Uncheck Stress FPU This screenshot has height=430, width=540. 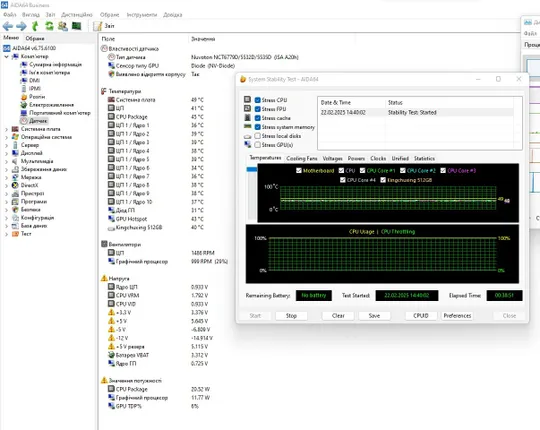[x=257, y=109]
